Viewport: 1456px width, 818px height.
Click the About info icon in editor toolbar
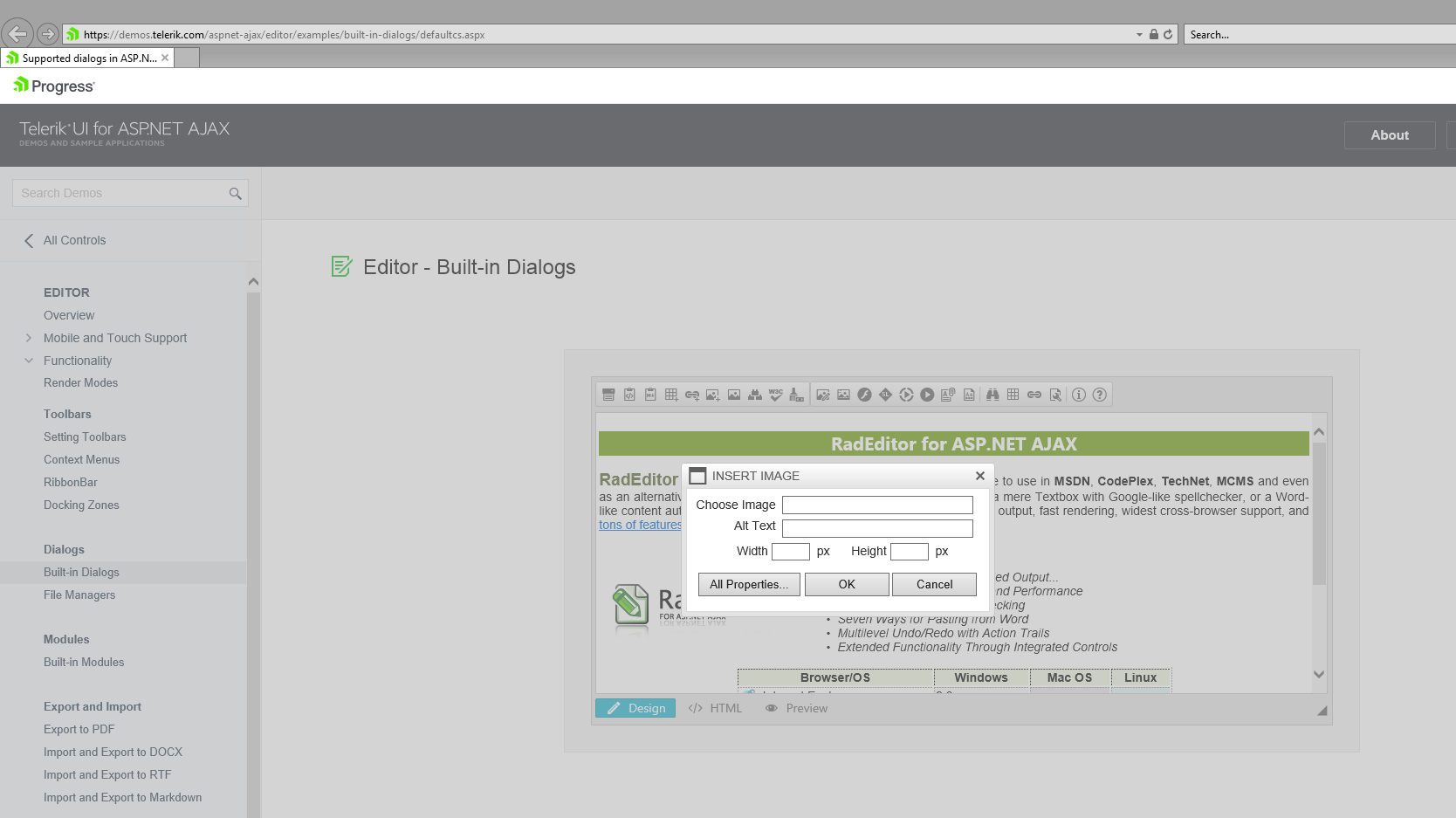pos(1079,395)
